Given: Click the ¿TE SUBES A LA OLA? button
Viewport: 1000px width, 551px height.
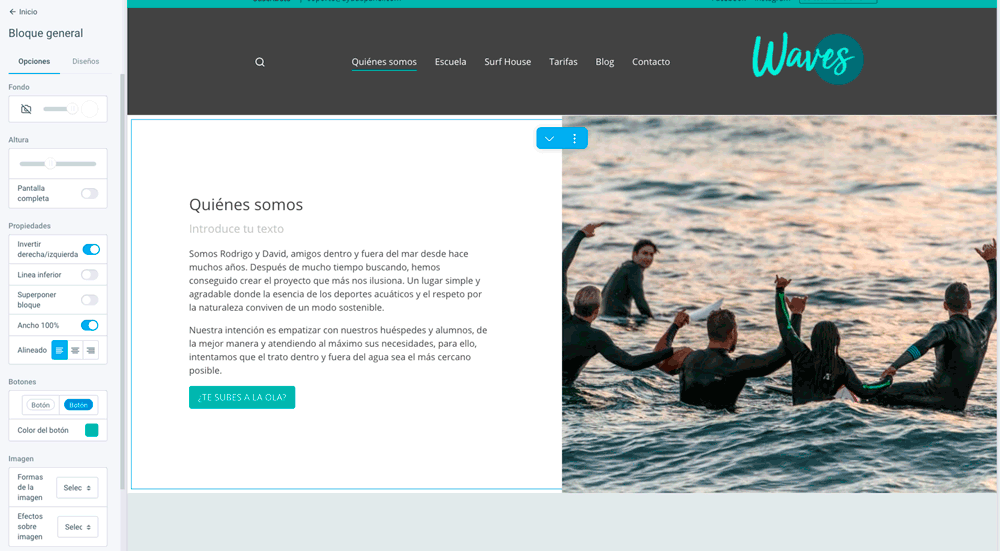Looking at the screenshot, I should (x=242, y=397).
